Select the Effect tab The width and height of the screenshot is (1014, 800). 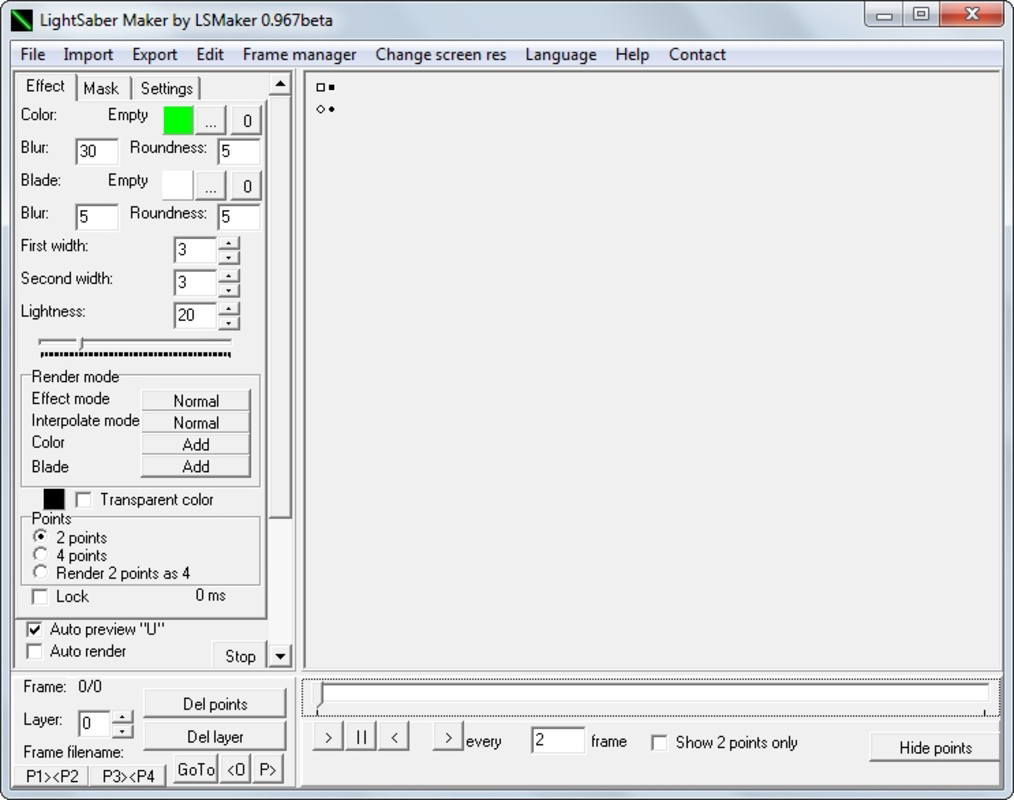point(45,86)
